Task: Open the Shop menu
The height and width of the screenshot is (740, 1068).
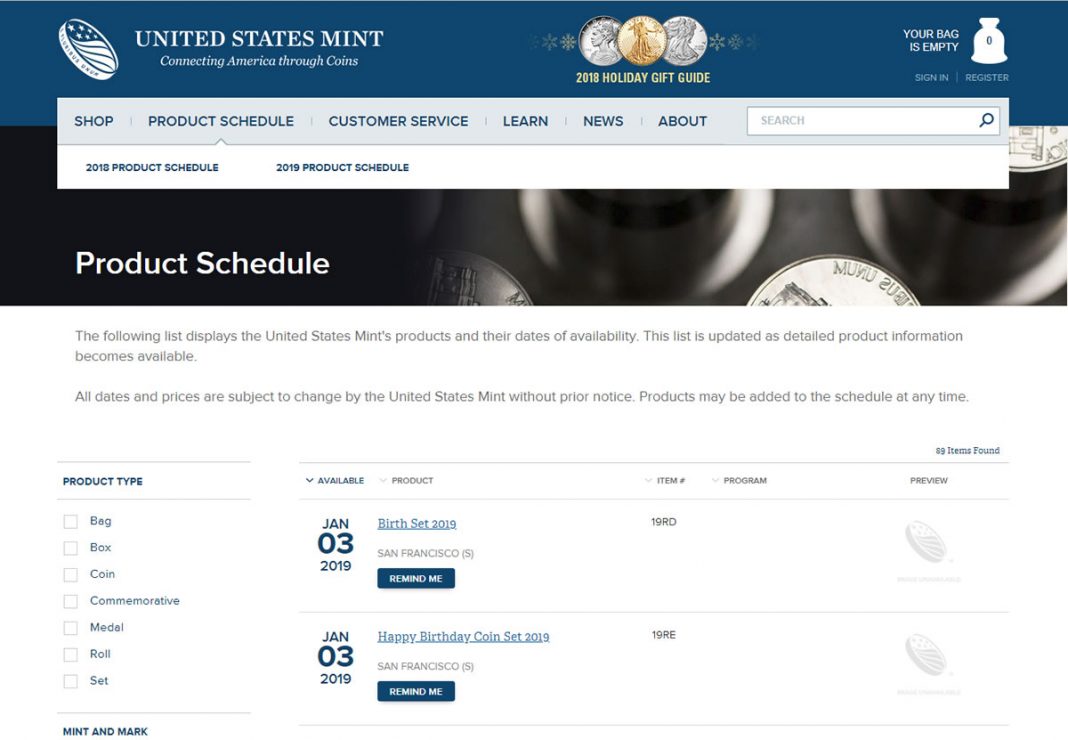Action: click(x=94, y=121)
